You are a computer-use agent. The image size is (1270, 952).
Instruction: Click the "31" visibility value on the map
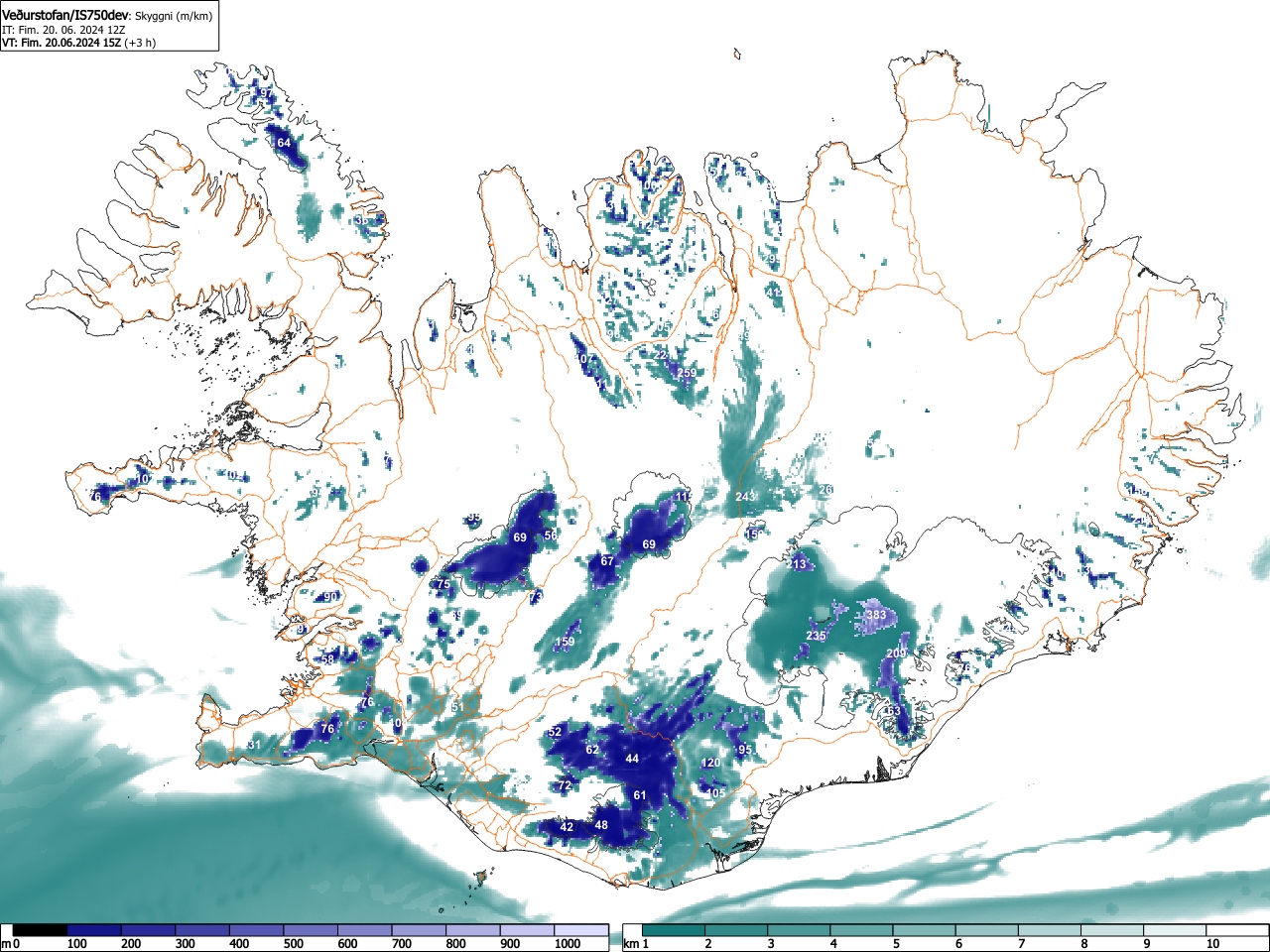[x=254, y=745]
